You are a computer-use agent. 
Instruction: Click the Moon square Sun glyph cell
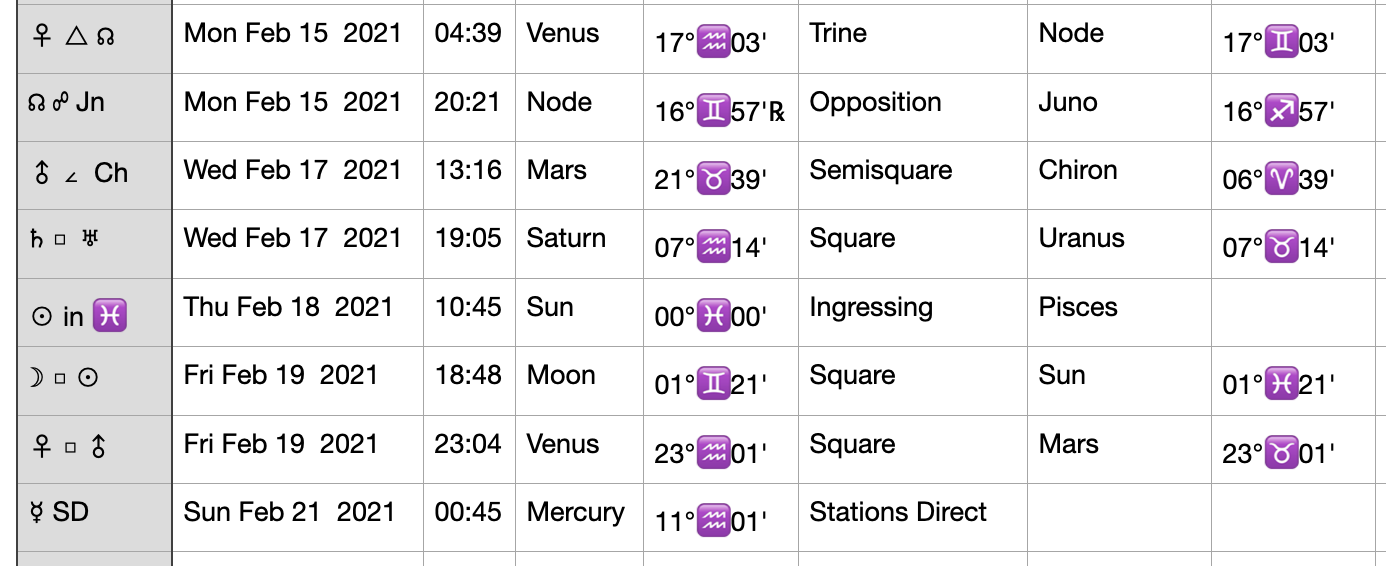pos(95,380)
